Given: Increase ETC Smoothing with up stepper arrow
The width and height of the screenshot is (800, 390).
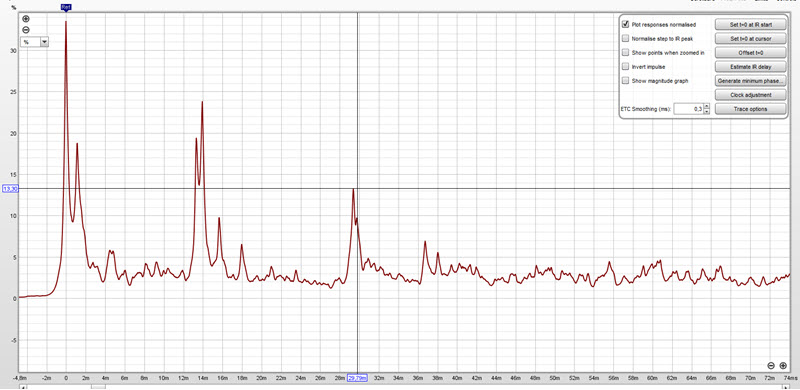Looking at the screenshot, I should click(707, 106).
